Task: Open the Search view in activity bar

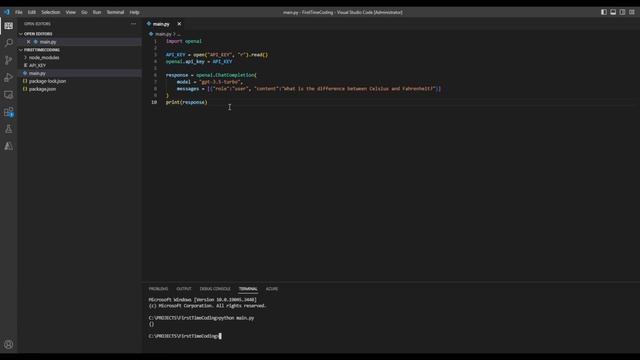Action: tap(9, 43)
